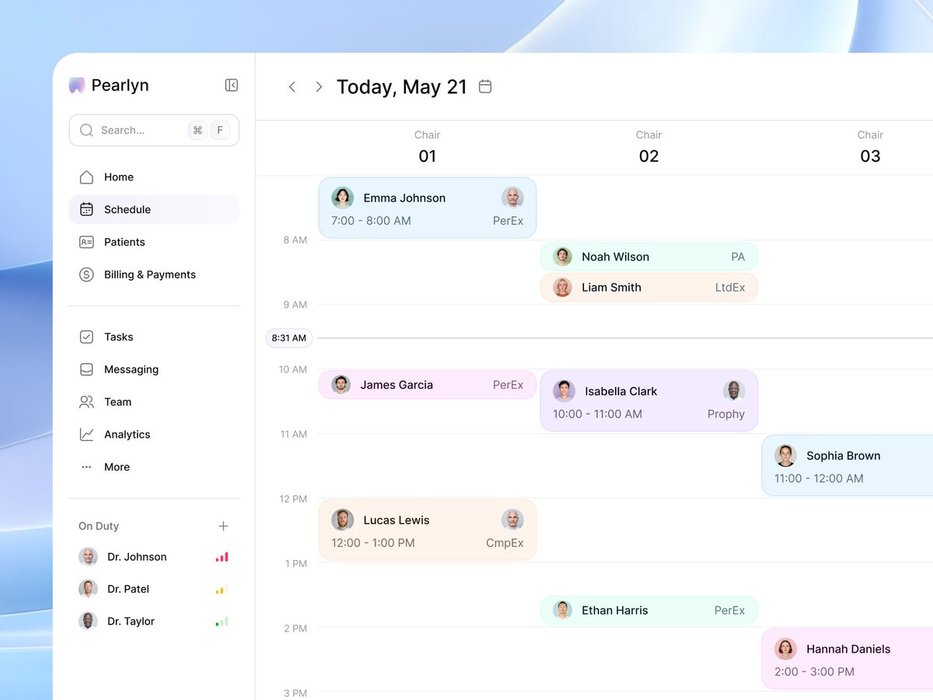Open Liam Smith appointment
This screenshot has width=933, height=700.
click(x=649, y=288)
